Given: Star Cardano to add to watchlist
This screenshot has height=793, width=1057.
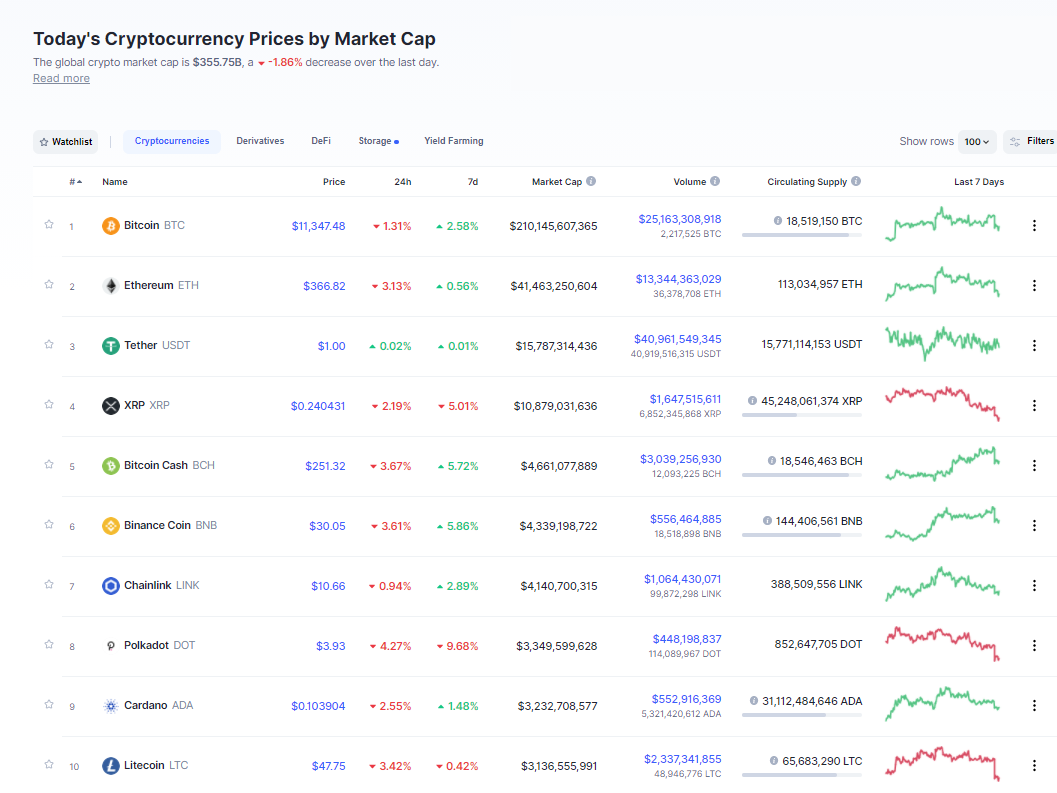Looking at the screenshot, I should pos(49,705).
